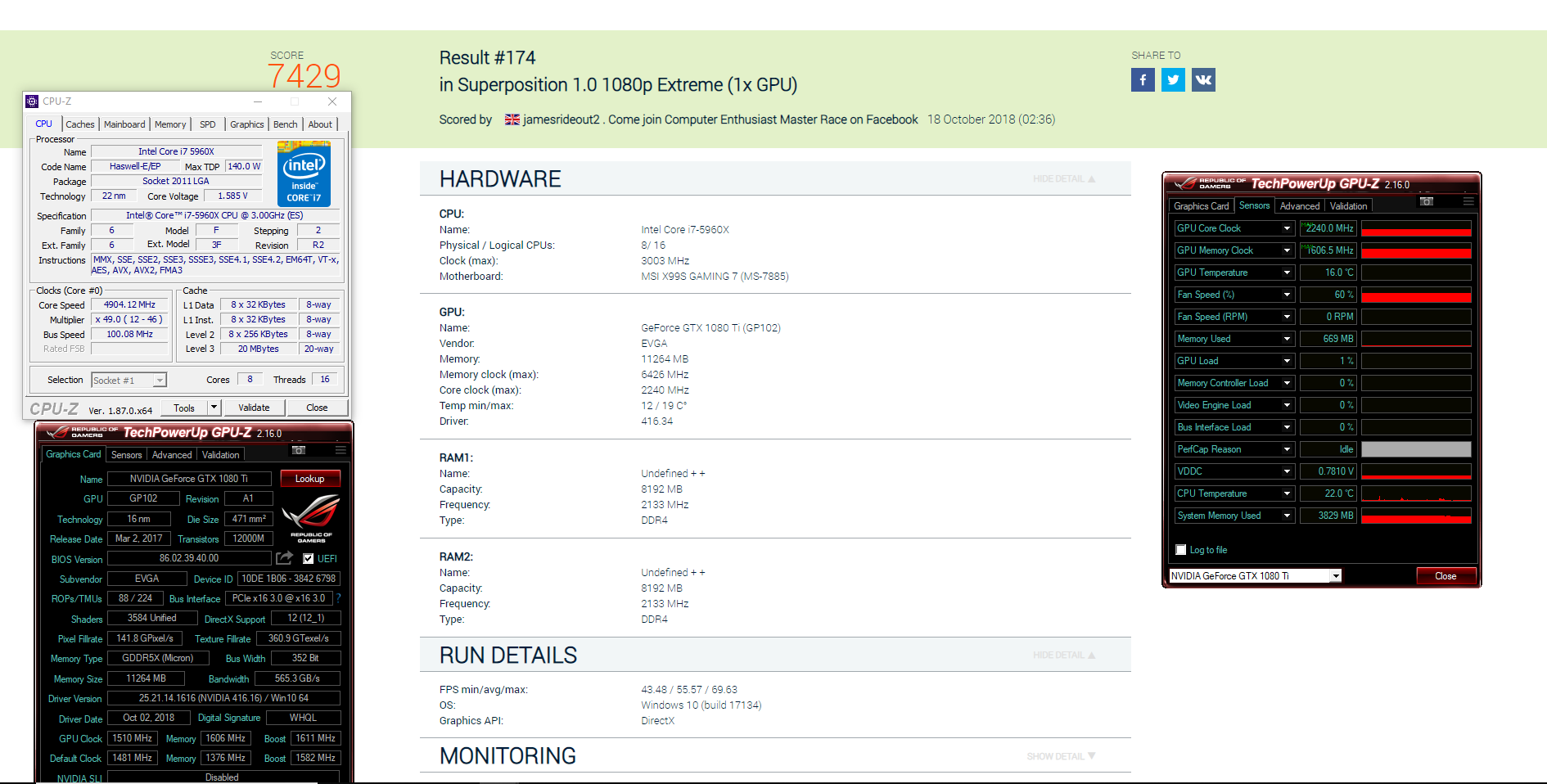Click the GPU name field NVIDIA GeForce GTX 1080 Ti
Viewport: 1547px width, 784px height.
[x=189, y=479]
